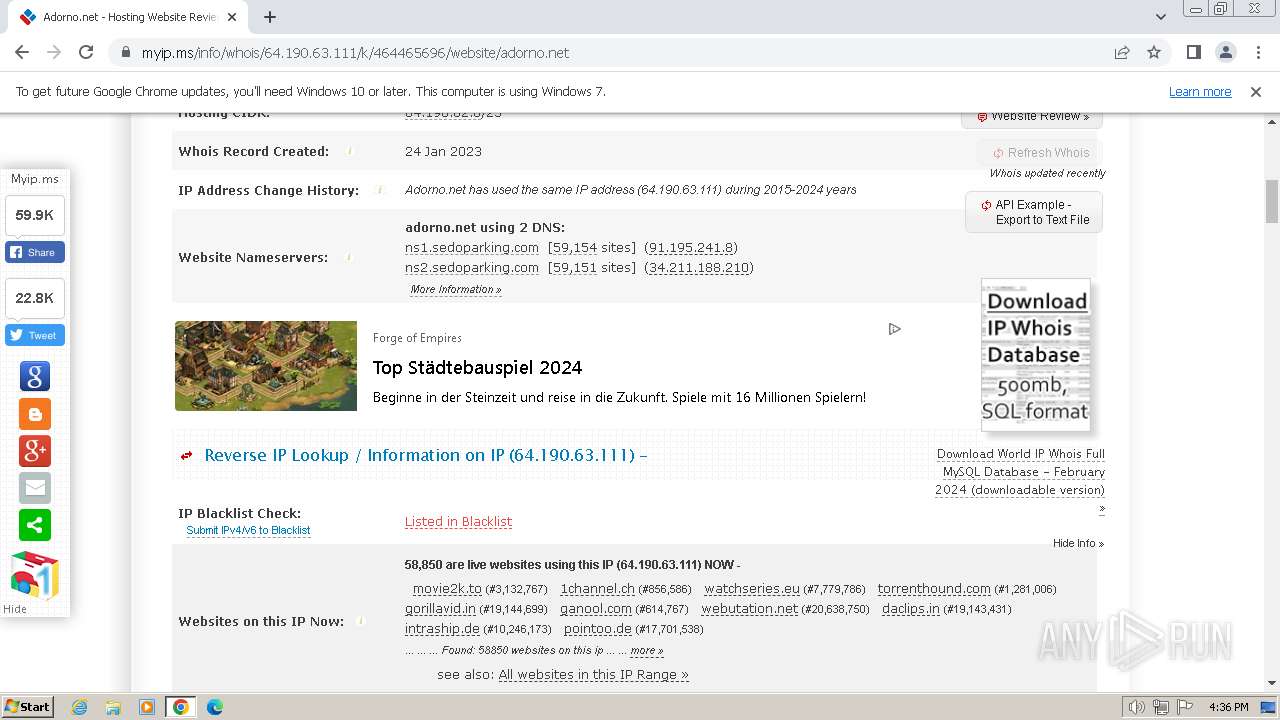This screenshot has height=720, width=1280.
Task: Click the taskbar volume speaker icon
Action: pyautogui.click(x=1137, y=707)
